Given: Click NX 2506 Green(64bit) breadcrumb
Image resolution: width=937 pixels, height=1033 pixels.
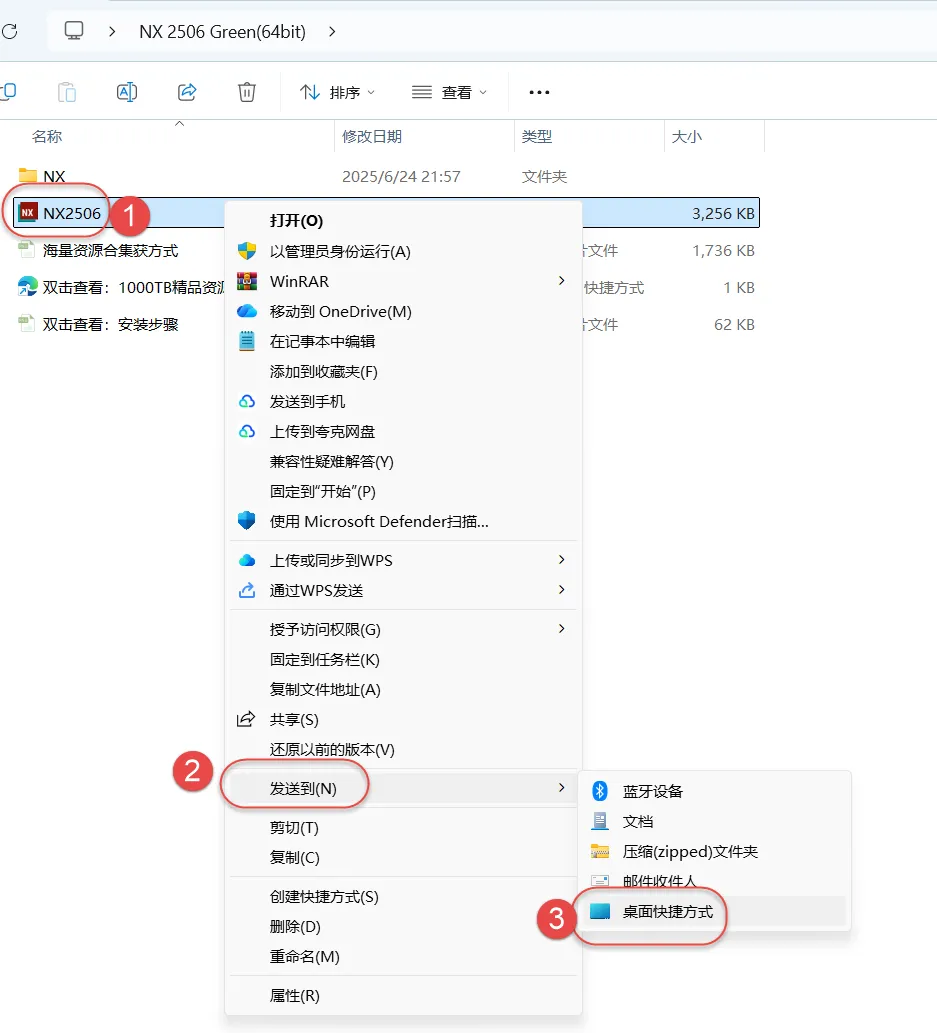Looking at the screenshot, I should [222, 32].
